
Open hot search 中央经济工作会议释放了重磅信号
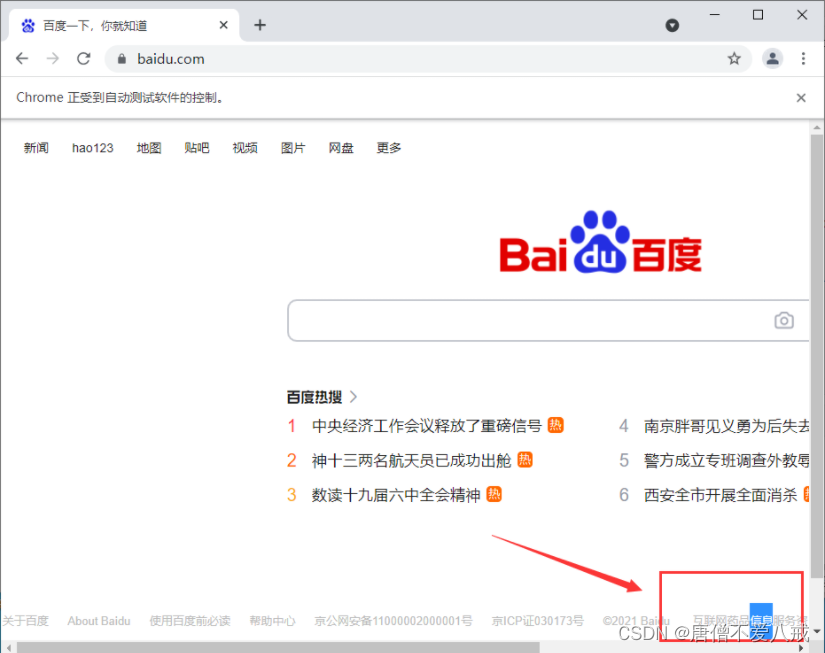point(427,426)
